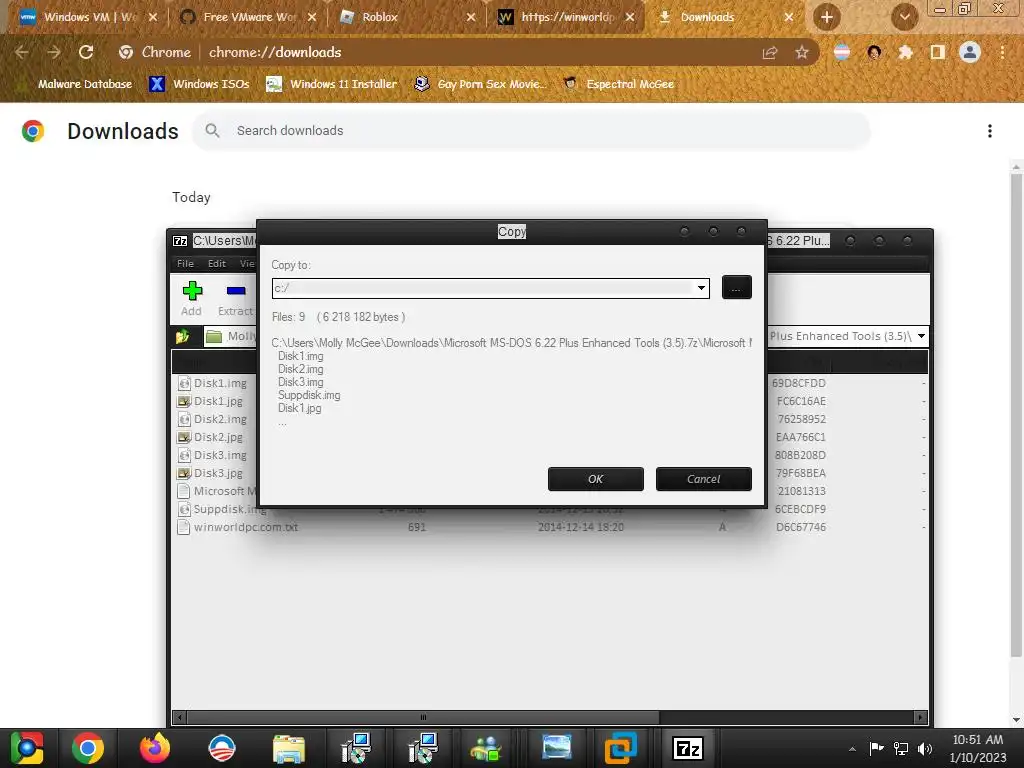Show hidden tray icons arrow
The width and height of the screenshot is (1024, 768).
(852, 749)
